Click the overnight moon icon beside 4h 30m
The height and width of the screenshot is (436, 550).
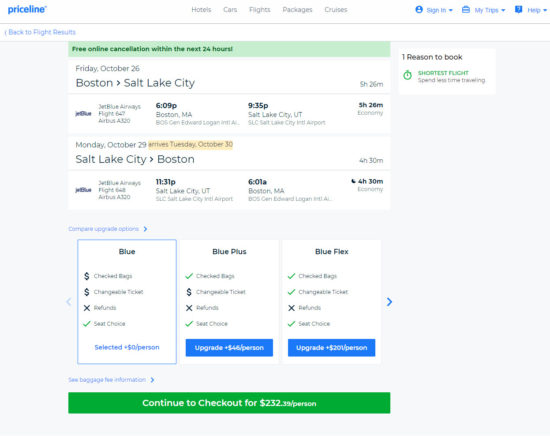pos(353,181)
